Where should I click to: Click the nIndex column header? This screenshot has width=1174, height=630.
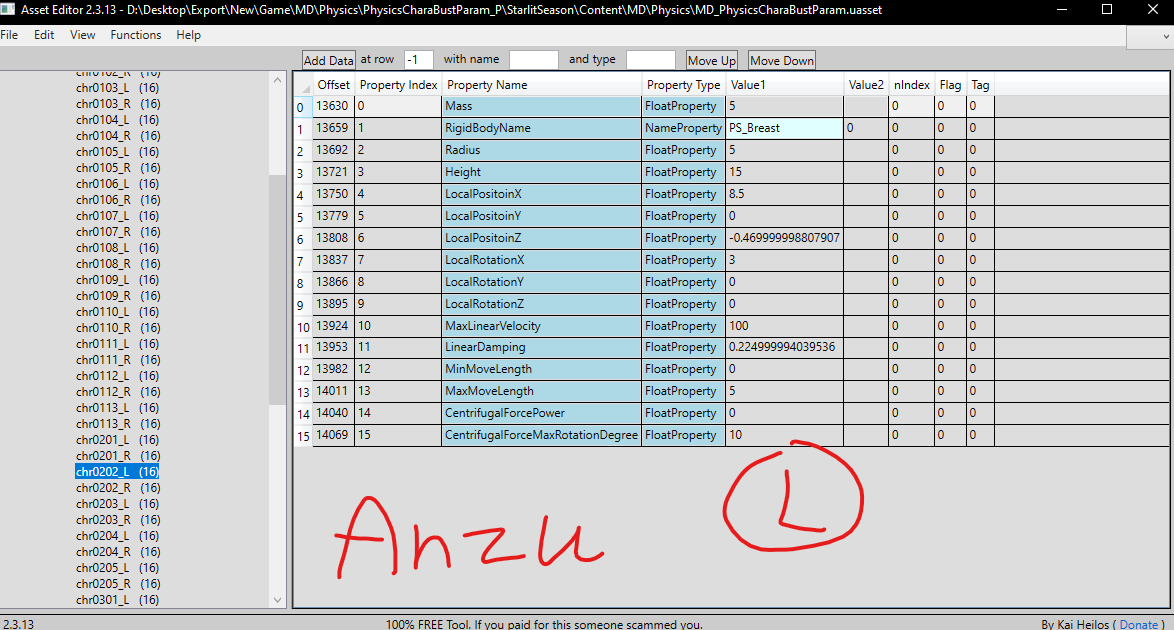tap(911, 85)
